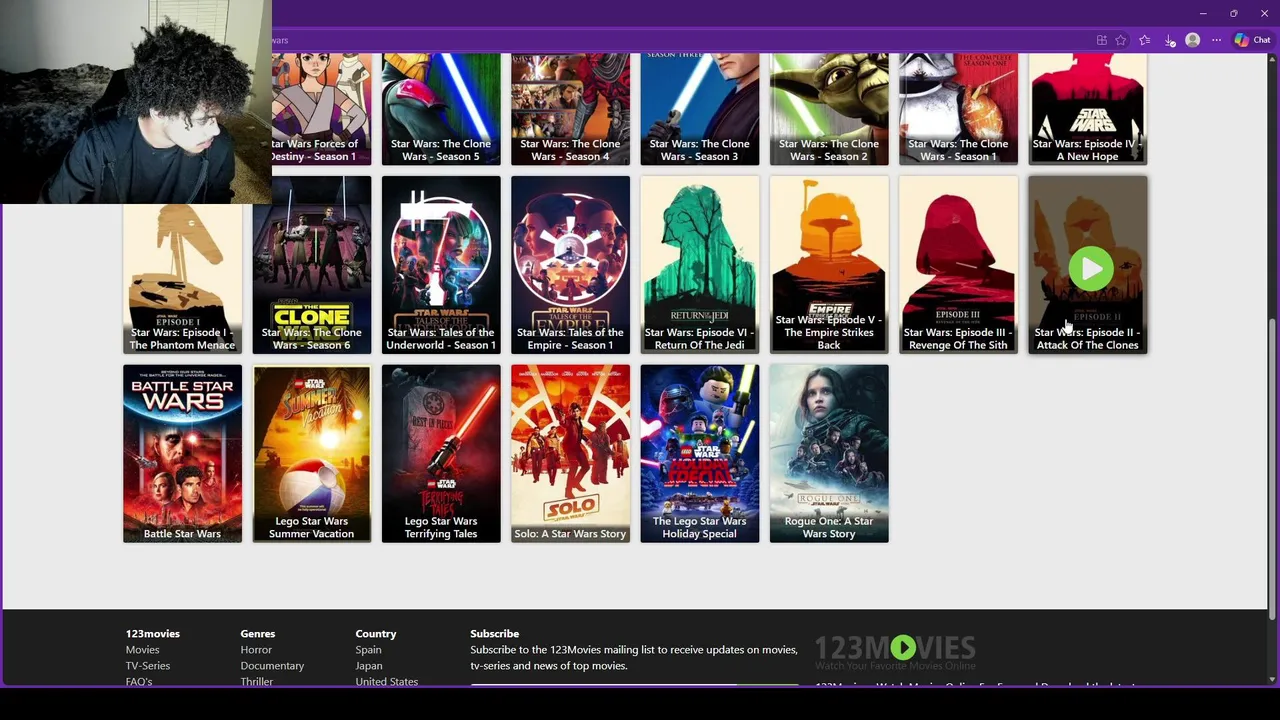Click the green play button on Attack Of The Clones
The width and height of the screenshot is (1280, 720).
point(1090,269)
